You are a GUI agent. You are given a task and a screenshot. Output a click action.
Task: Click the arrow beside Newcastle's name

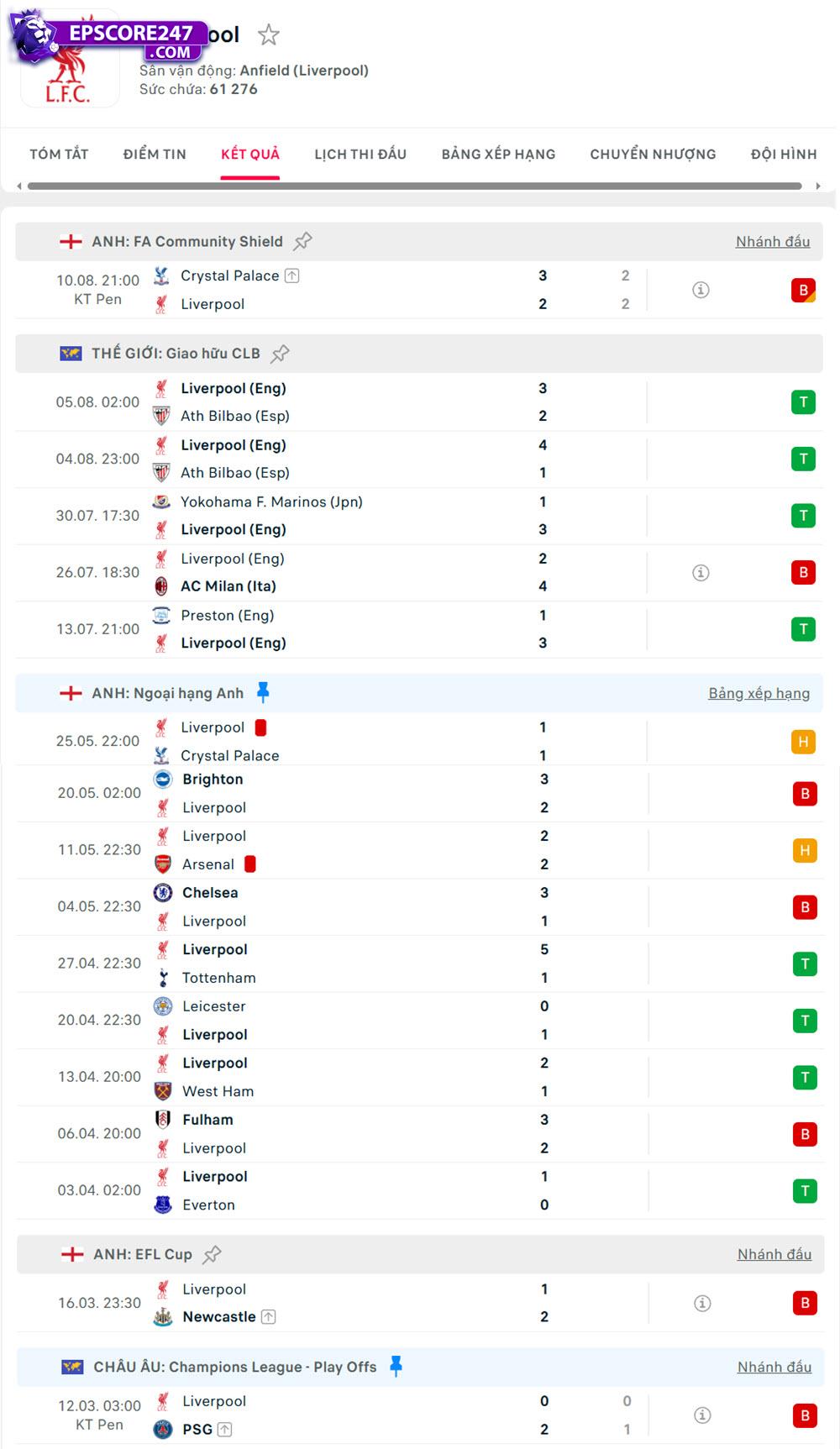(268, 1317)
